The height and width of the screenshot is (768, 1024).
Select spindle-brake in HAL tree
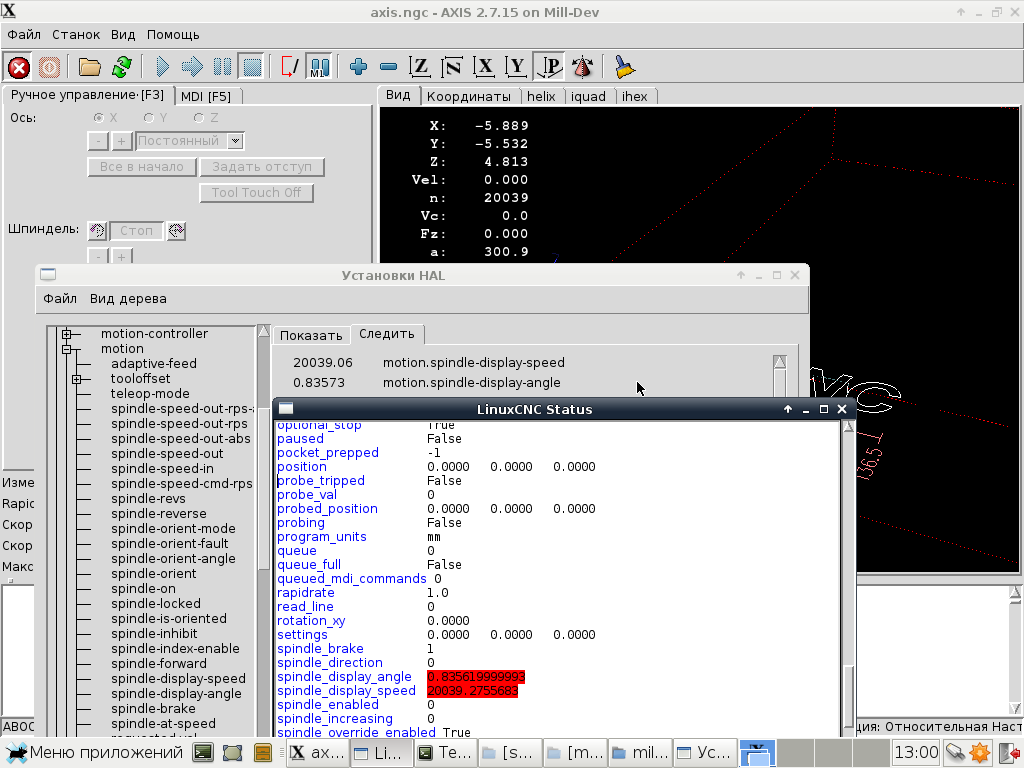(153, 709)
